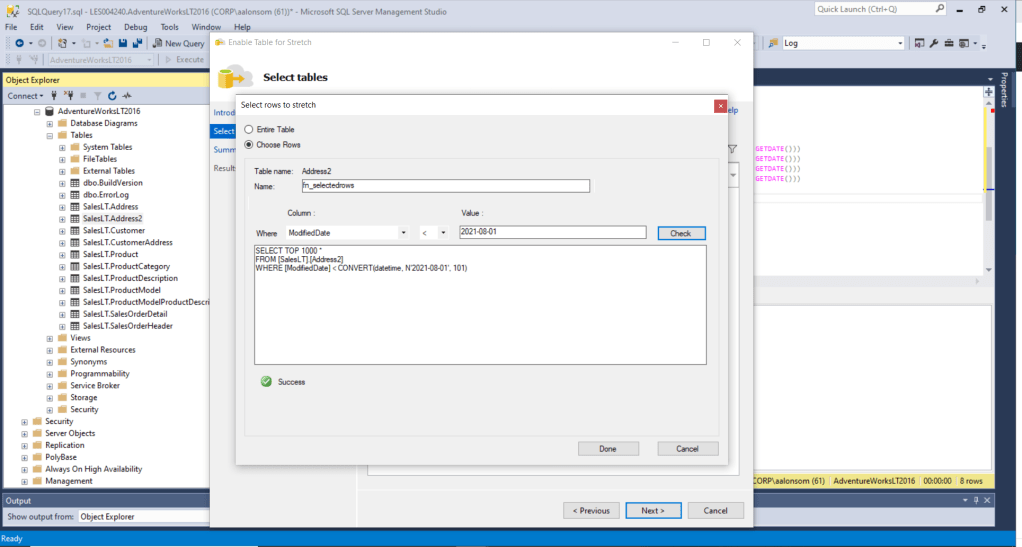Close the Select rows to stretch dialog
This screenshot has width=1022, height=547.
click(720, 106)
